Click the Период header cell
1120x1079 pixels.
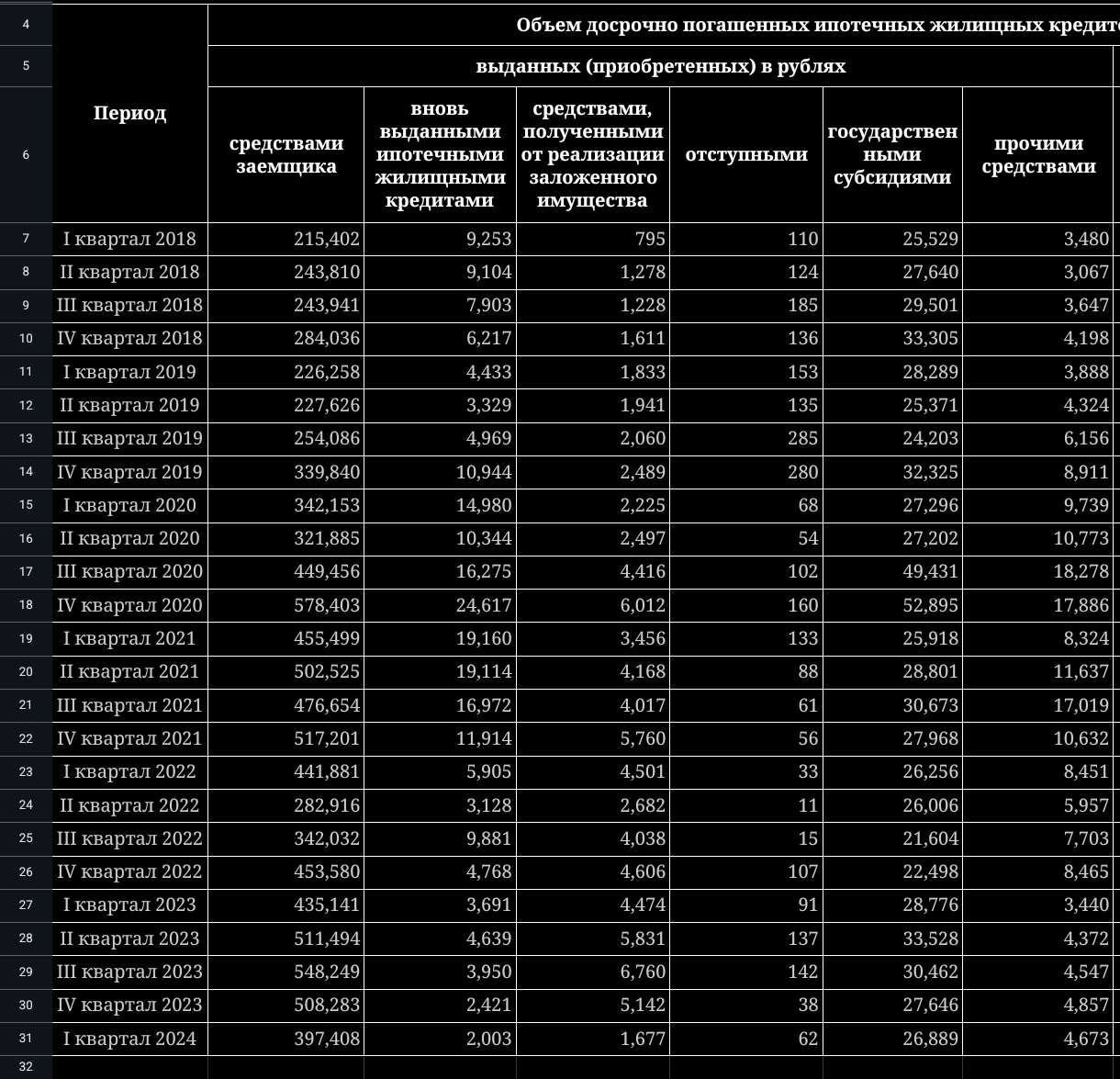tap(130, 113)
